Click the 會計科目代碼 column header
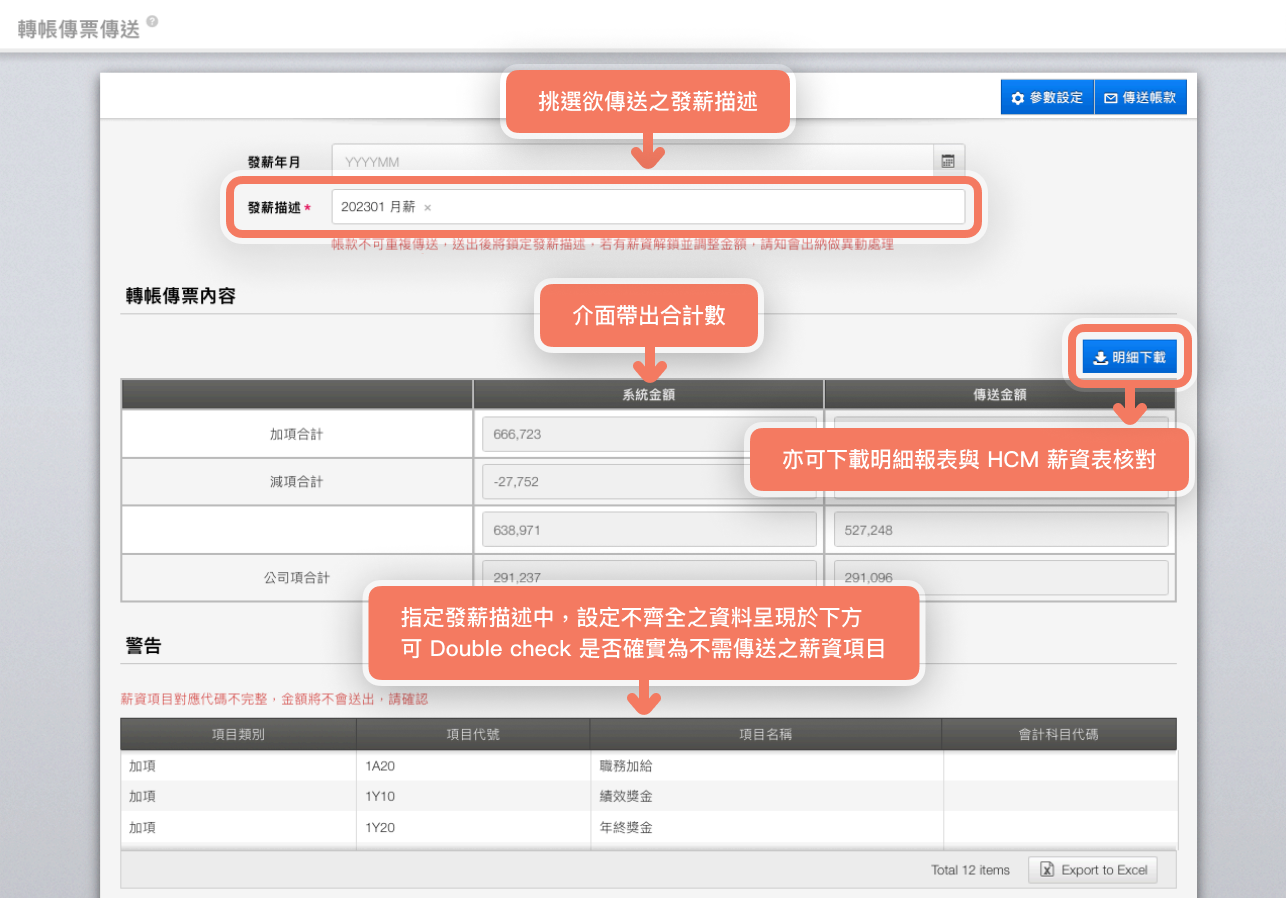Image resolution: width=1286 pixels, height=898 pixels. (x=1059, y=734)
